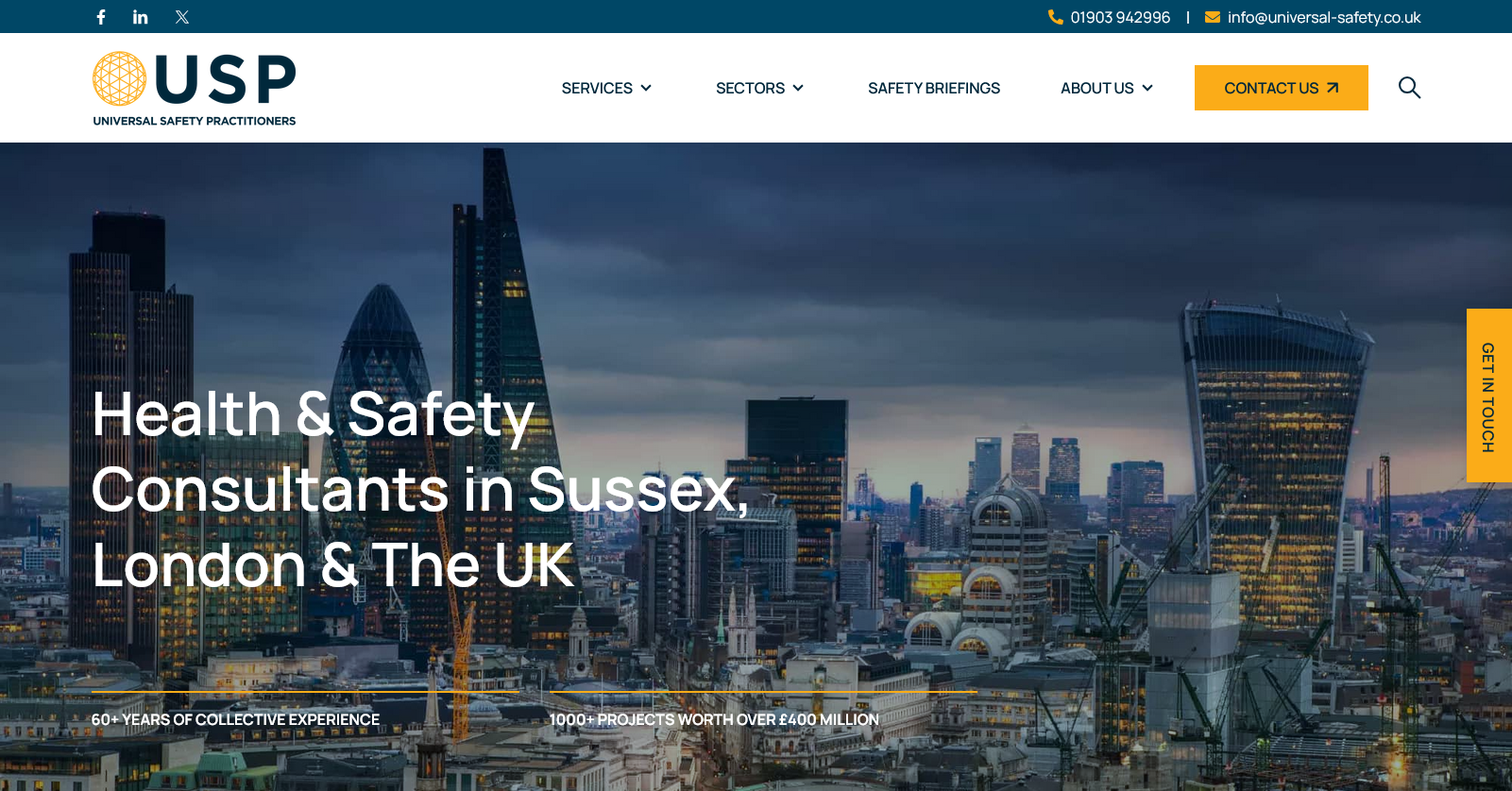The width and height of the screenshot is (1512, 791).
Task: Click the Contact Us button
Action: (x=1282, y=88)
